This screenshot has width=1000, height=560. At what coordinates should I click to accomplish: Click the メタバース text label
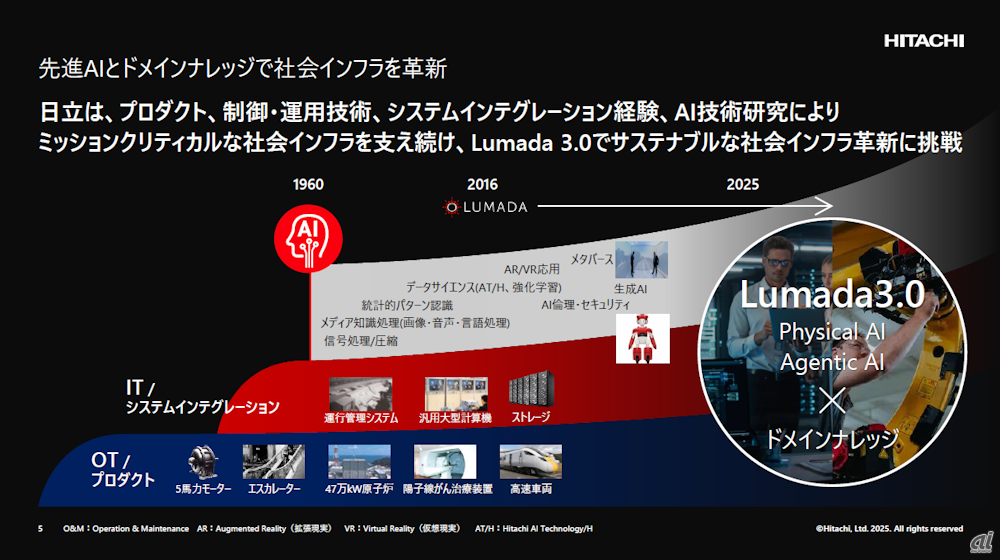tap(591, 259)
